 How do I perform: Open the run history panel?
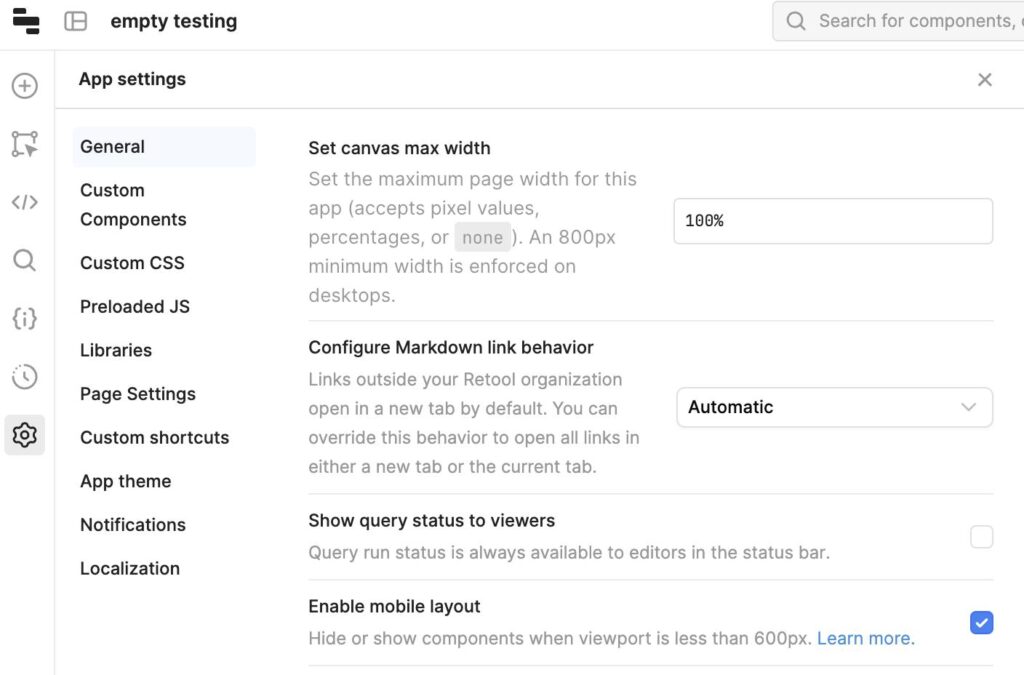click(24, 377)
